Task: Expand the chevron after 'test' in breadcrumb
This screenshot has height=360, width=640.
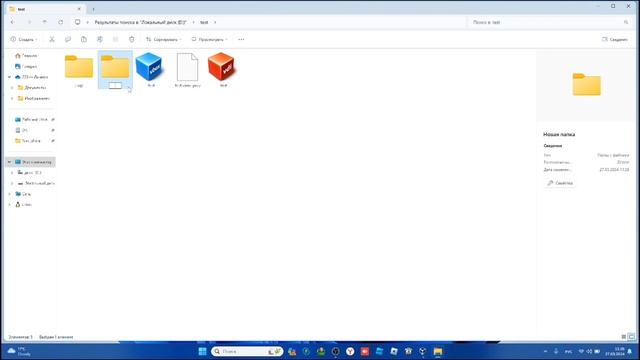Action: point(215,22)
